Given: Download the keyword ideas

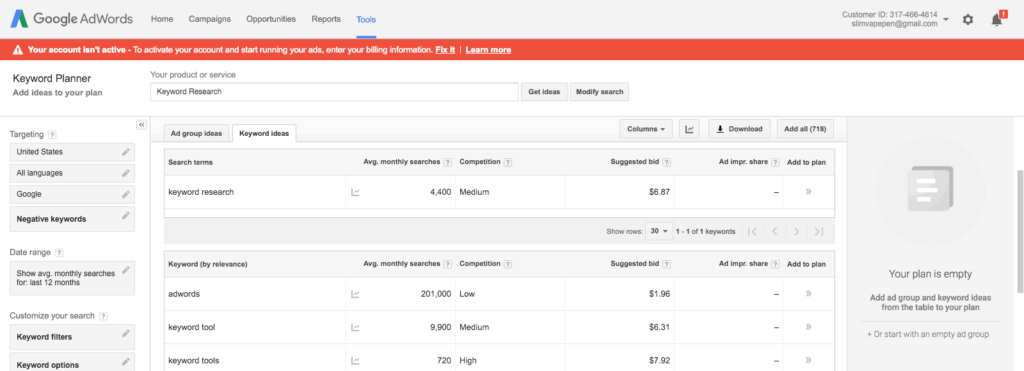Looking at the screenshot, I should (x=739, y=129).
